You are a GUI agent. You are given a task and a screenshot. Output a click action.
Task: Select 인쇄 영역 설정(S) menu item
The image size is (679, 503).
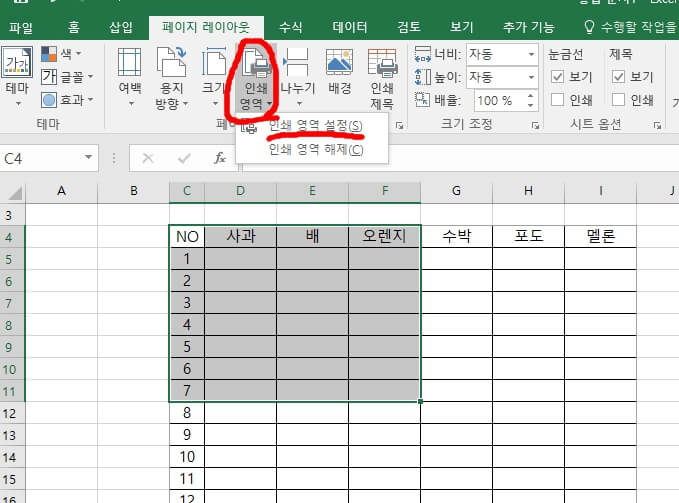tap(312, 126)
